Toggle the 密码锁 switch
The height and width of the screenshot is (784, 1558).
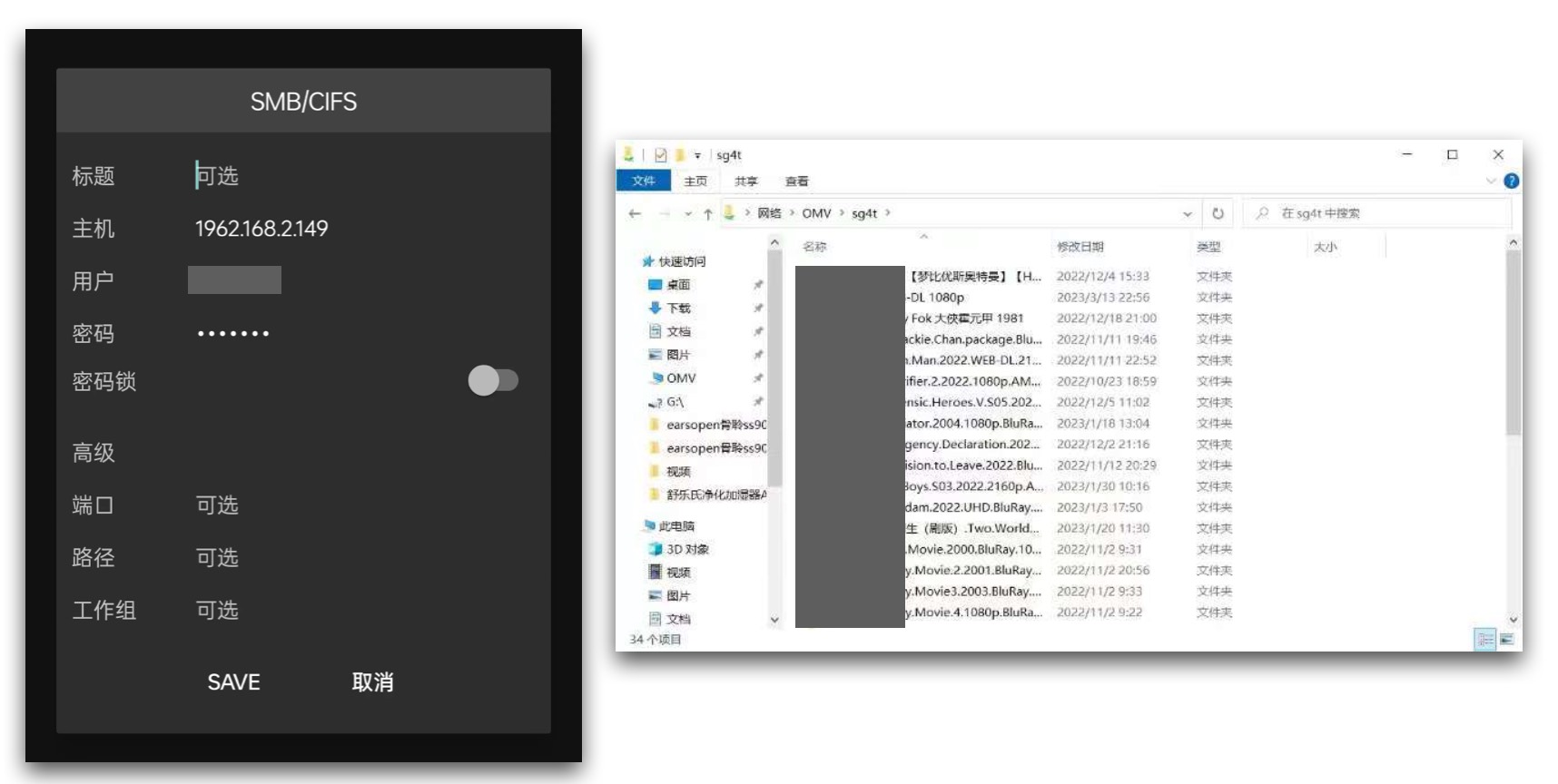coord(493,380)
